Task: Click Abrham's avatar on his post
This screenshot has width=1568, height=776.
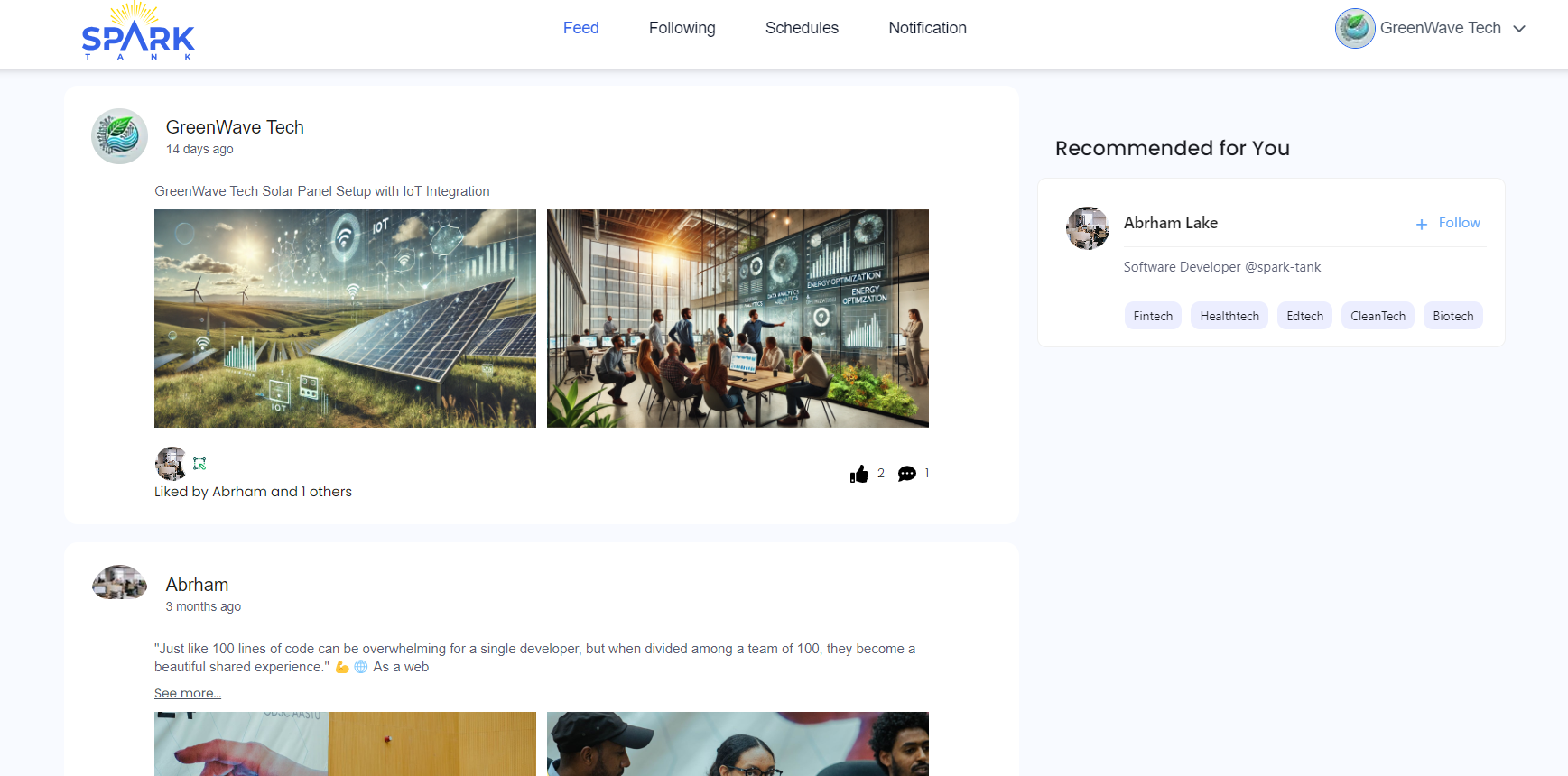Action: [119, 583]
